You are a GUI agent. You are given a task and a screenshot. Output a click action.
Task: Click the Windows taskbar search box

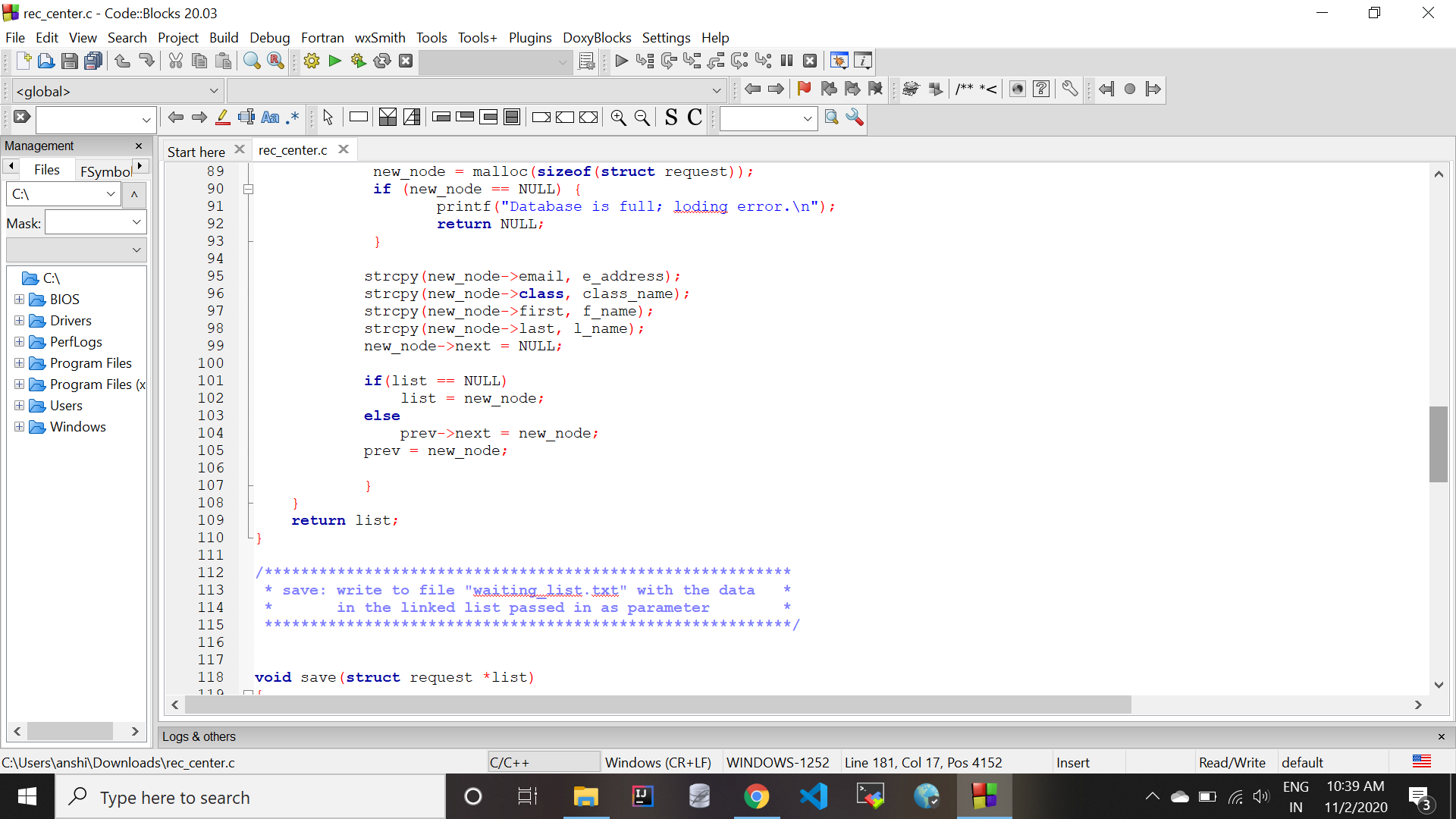pos(250,797)
